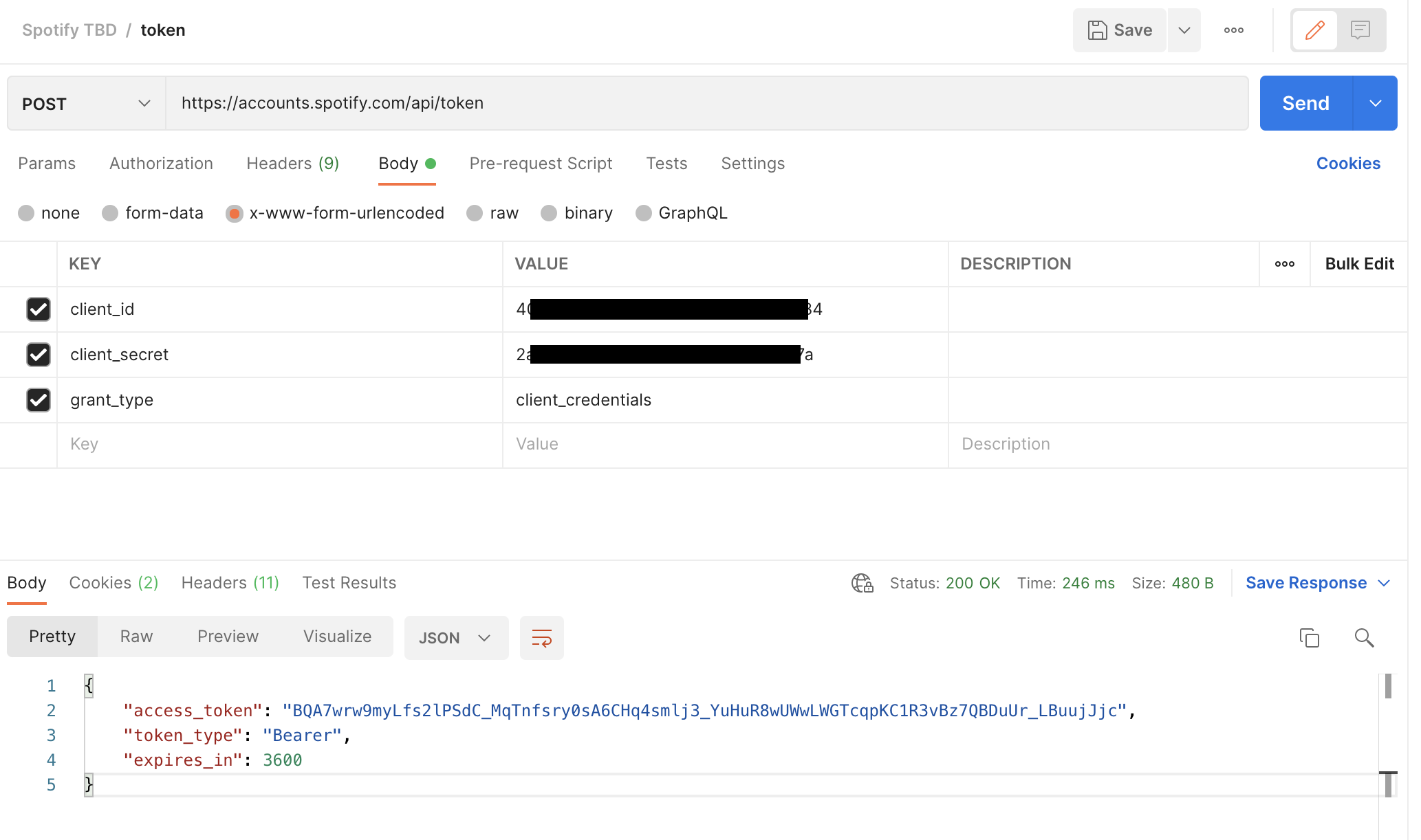Select the GraphQL body radio button

pos(644,213)
